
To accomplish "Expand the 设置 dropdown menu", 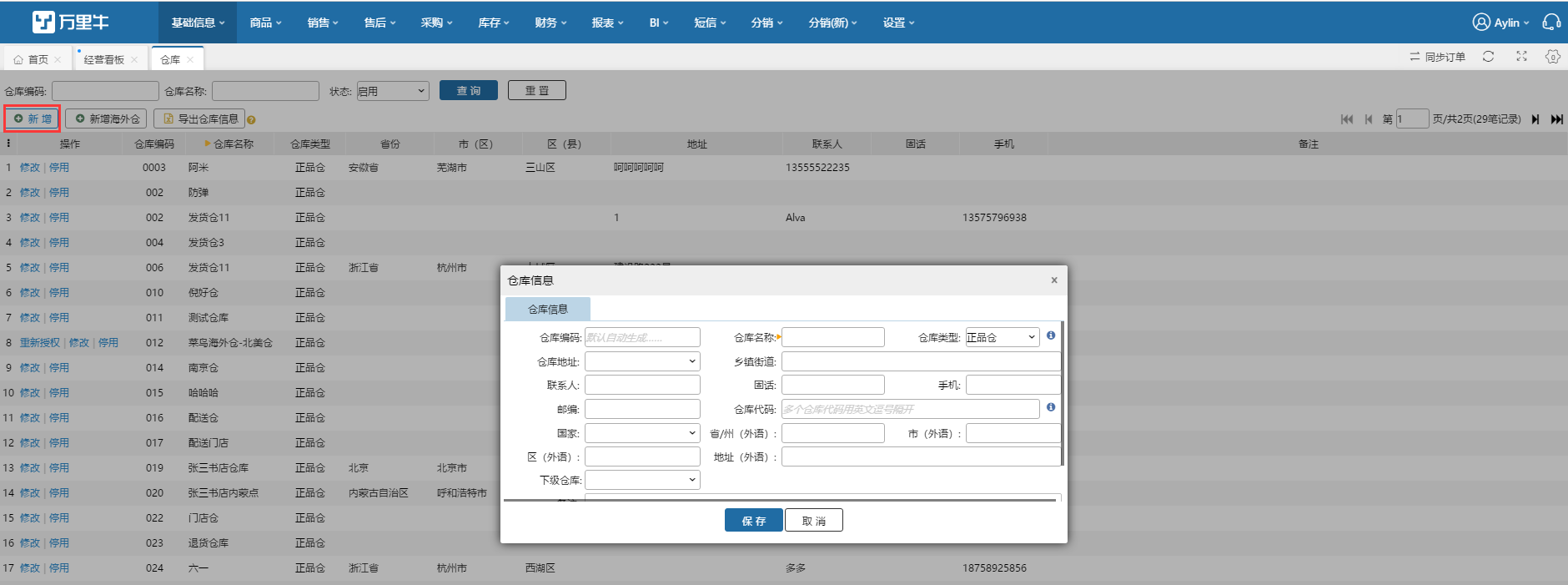I will [x=898, y=23].
